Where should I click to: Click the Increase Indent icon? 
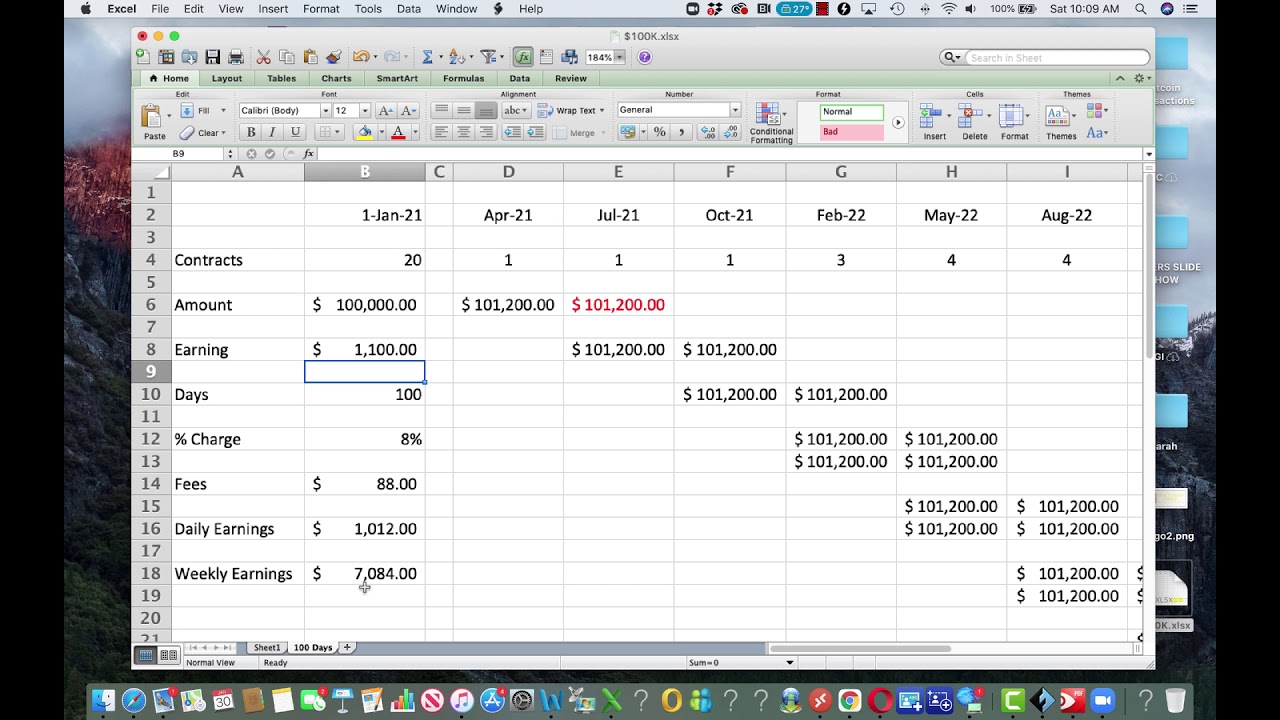click(536, 132)
